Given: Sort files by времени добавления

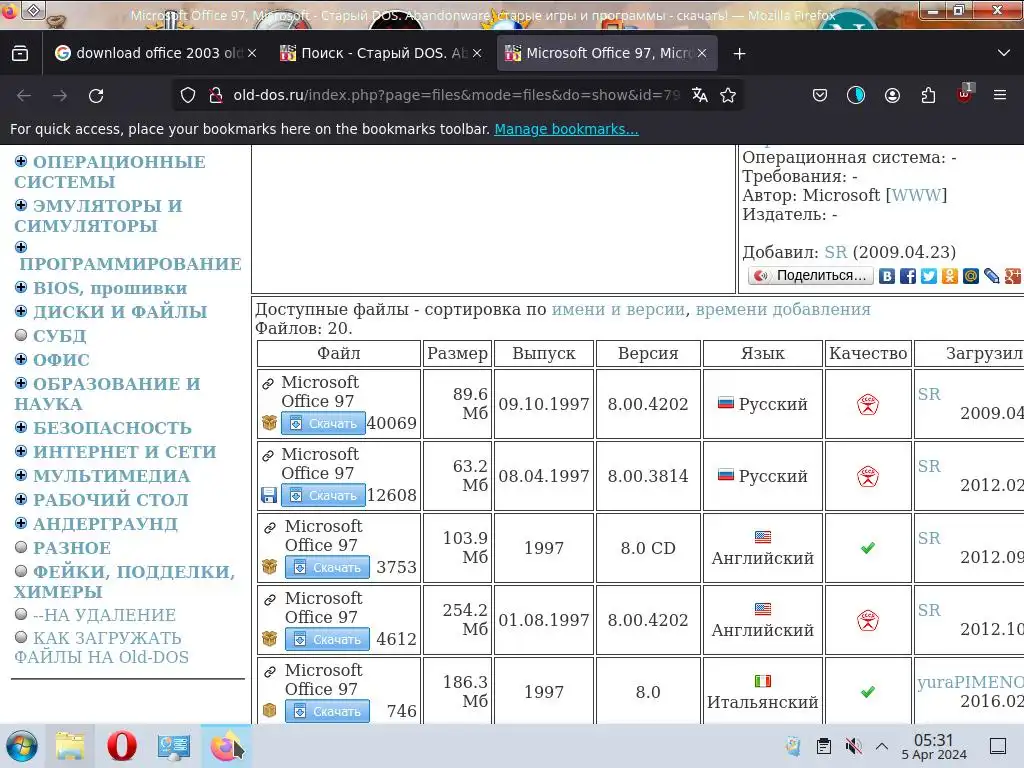Looking at the screenshot, I should point(783,310).
